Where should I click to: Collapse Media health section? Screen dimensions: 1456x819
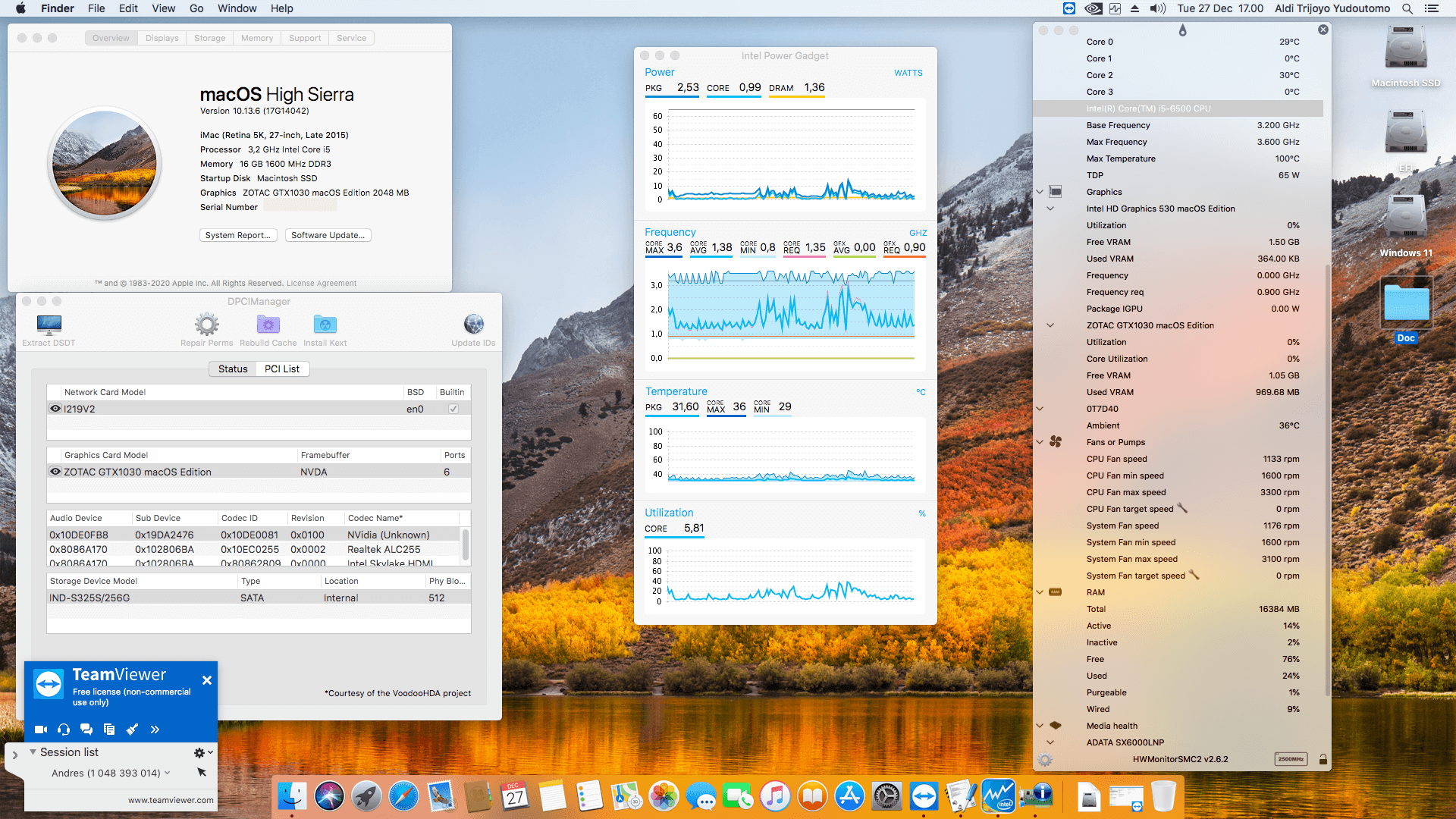pos(1040,726)
